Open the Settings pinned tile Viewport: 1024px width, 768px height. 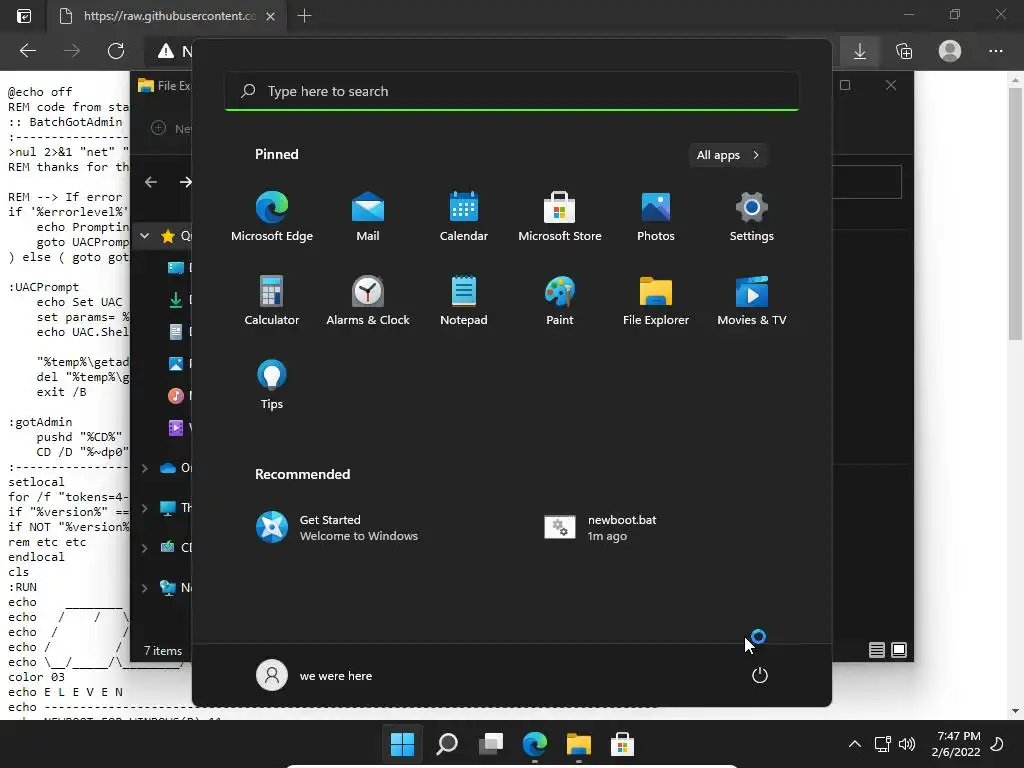point(752,217)
